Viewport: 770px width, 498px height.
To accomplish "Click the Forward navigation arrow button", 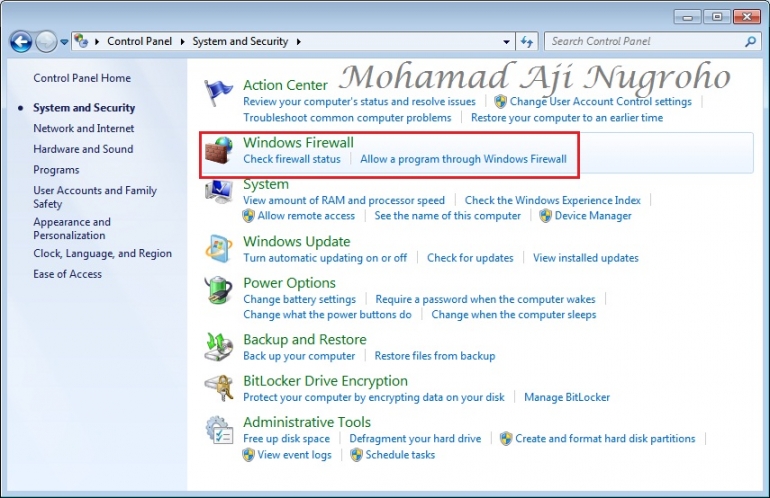I will tap(46, 42).
